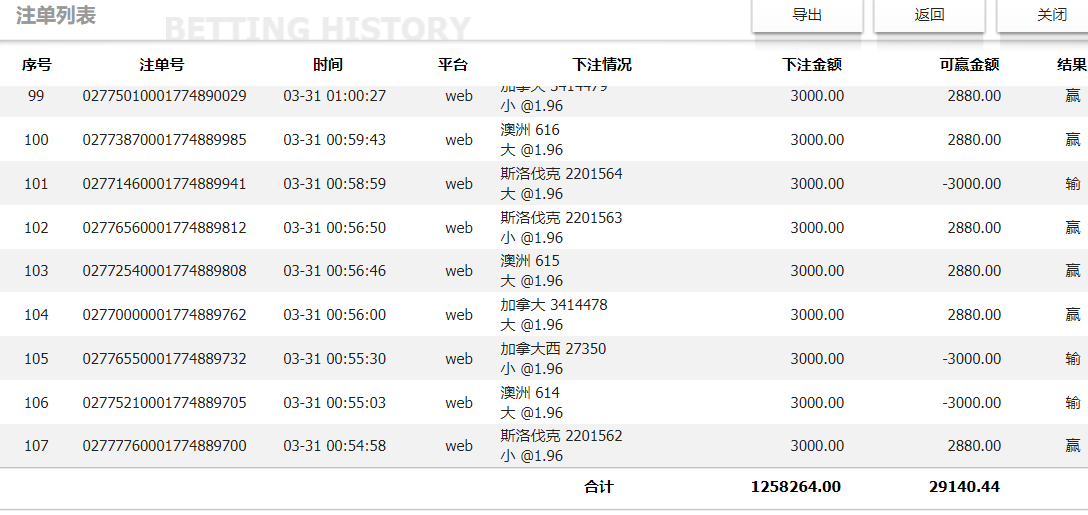The image size is (1088, 515).
Task: Select the 平台 column header
Action: click(453, 65)
